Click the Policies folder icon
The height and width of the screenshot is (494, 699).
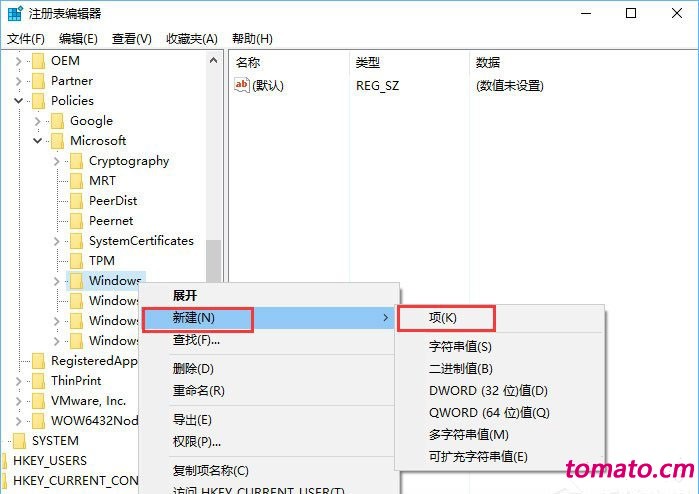click(x=39, y=101)
